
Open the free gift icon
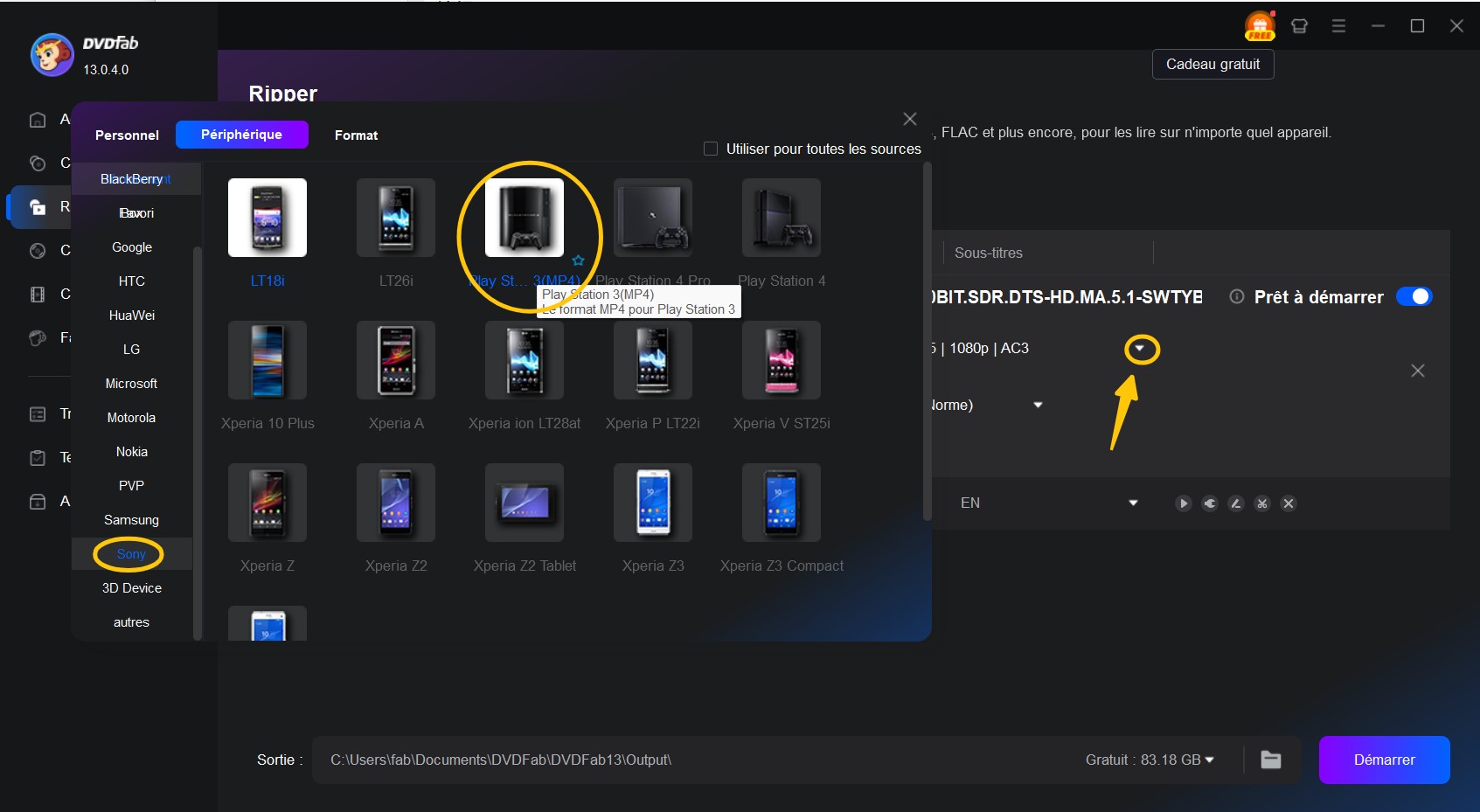1260,26
